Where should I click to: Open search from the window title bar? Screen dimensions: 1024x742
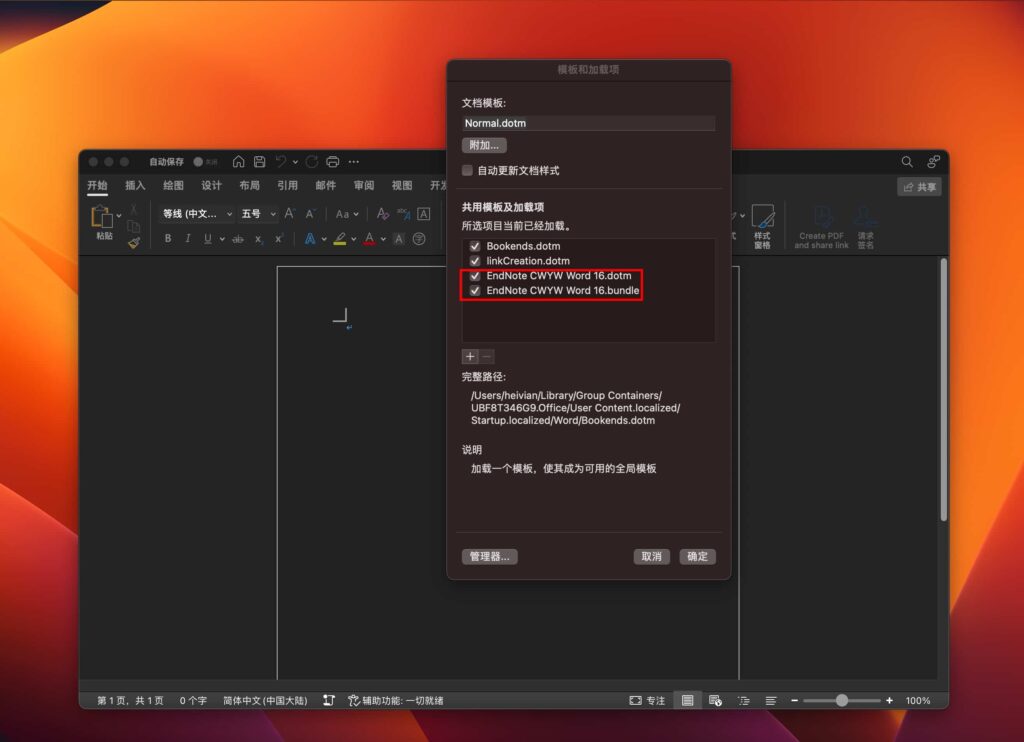[906, 161]
